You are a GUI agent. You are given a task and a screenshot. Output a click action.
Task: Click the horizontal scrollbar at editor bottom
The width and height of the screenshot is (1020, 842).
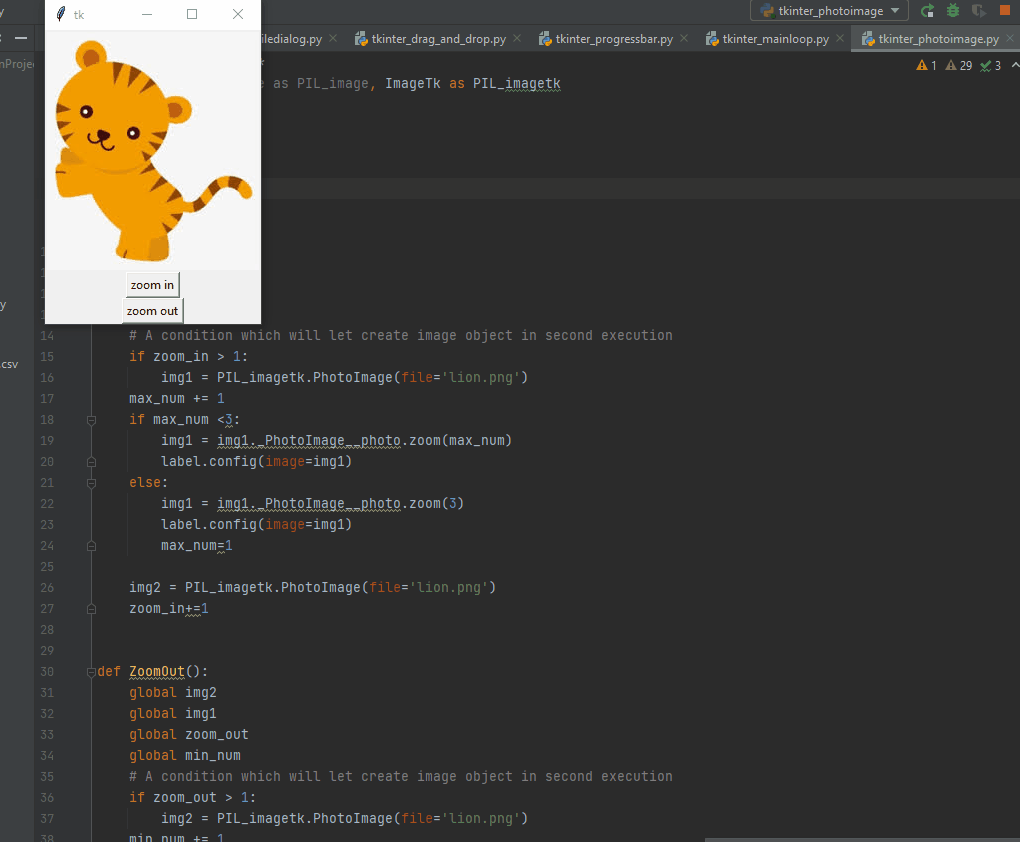(x=860, y=839)
